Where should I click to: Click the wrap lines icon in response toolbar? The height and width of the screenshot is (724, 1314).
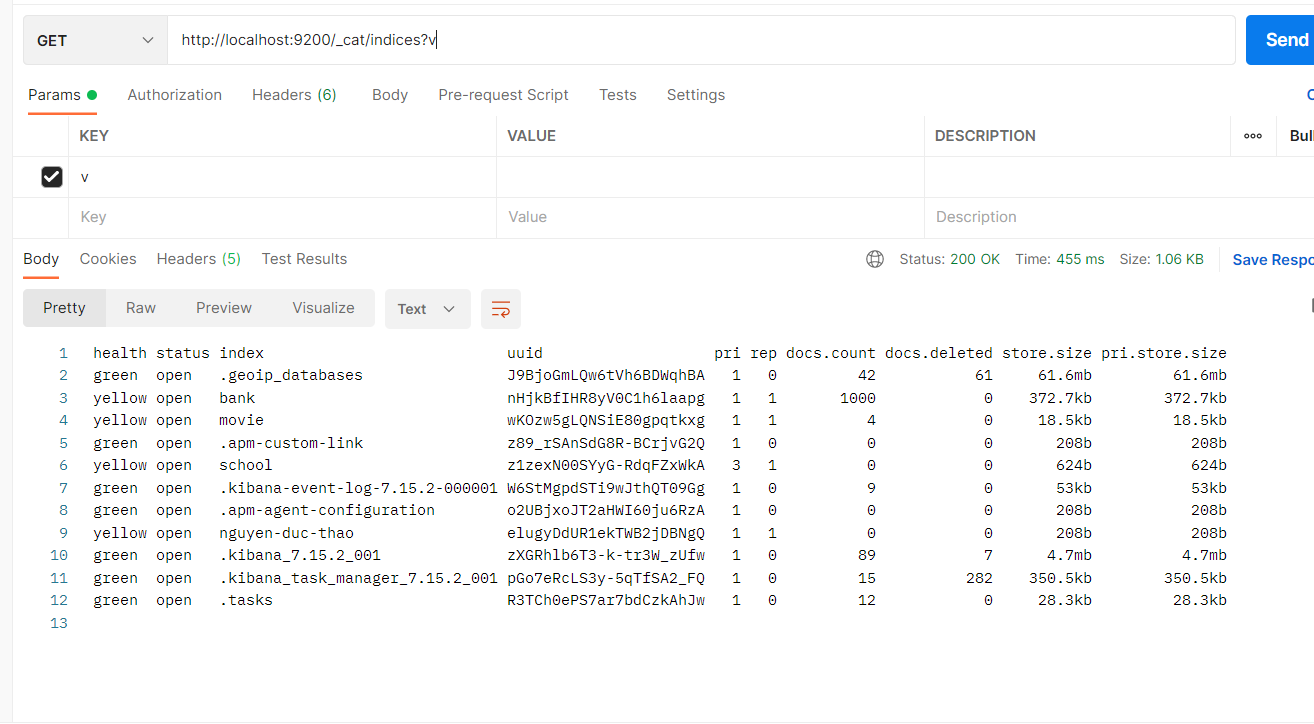[x=501, y=309]
